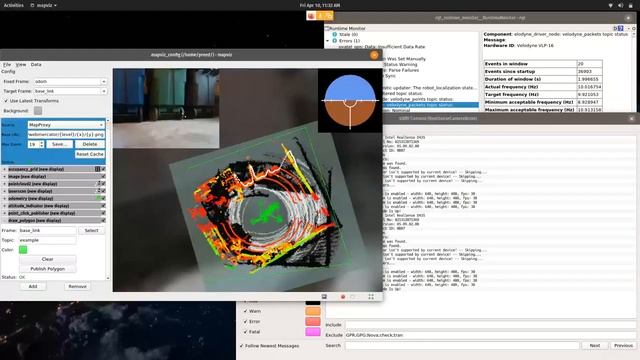Click the Topic input field with example
Screen dimensions: 640x360
(x=47, y=240)
